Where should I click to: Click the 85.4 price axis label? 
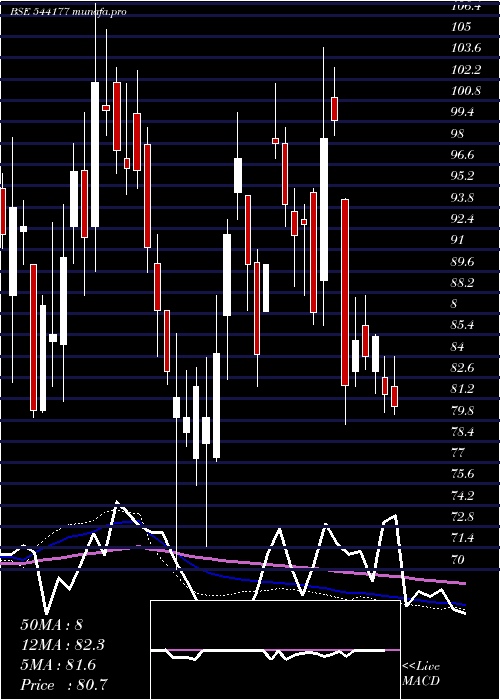[462, 325]
